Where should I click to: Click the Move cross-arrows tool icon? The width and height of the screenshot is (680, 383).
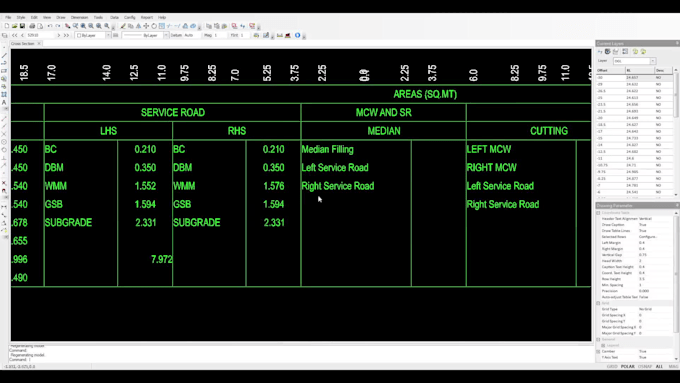(146, 26)
